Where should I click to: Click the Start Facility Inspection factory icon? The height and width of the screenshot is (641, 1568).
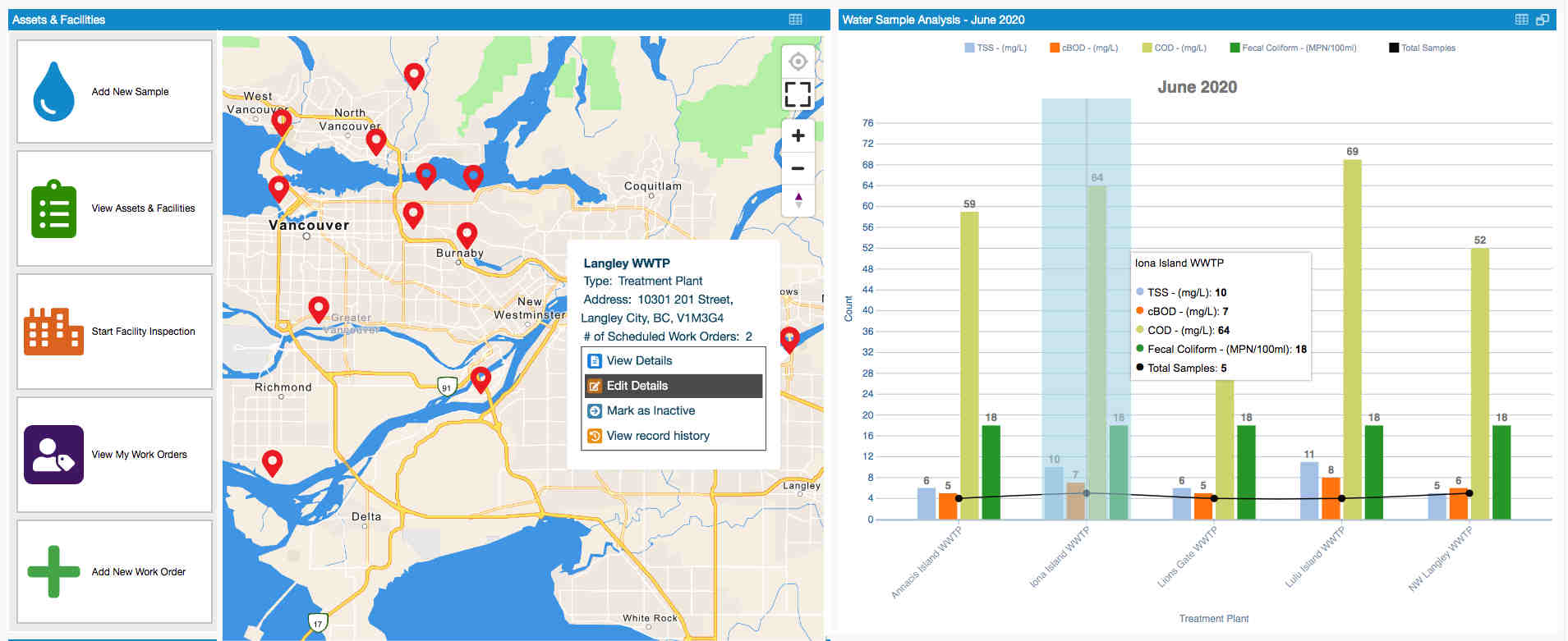point(53,332)
